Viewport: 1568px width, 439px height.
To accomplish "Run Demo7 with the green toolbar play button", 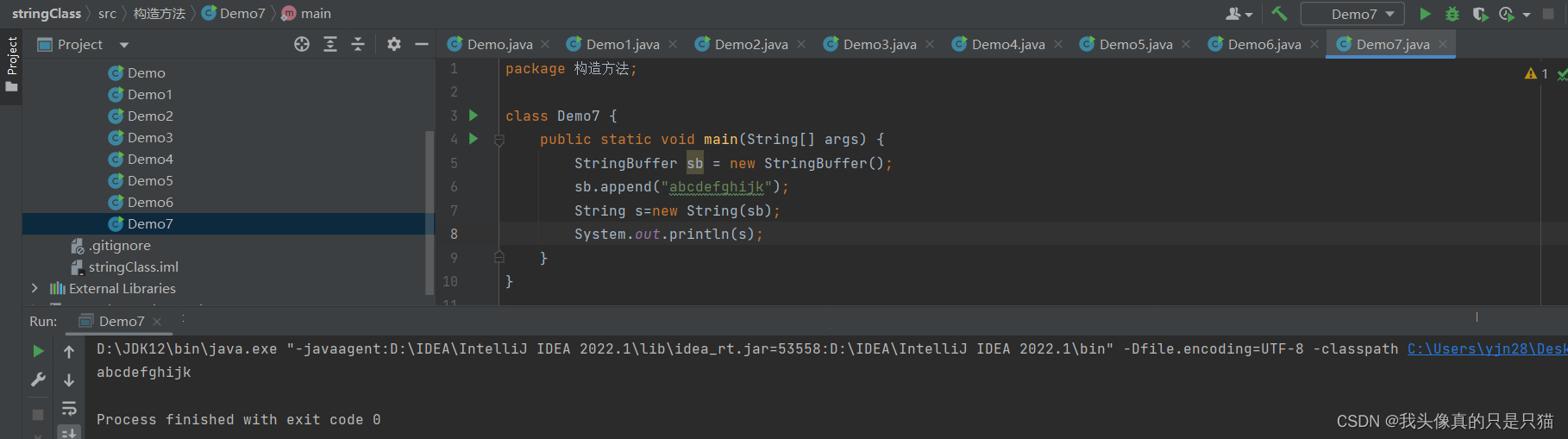I will tap(1425, 14).
